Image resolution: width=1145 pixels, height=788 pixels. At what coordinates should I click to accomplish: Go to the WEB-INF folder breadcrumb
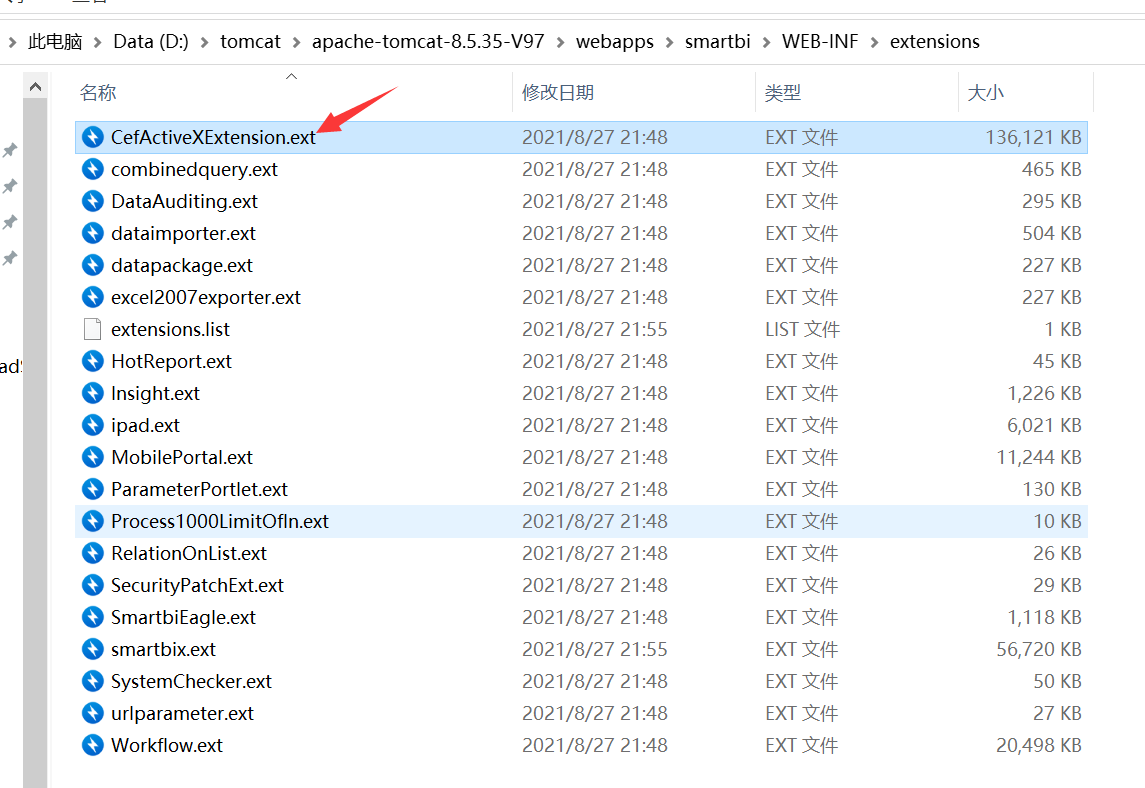click(x=820, y=42)
